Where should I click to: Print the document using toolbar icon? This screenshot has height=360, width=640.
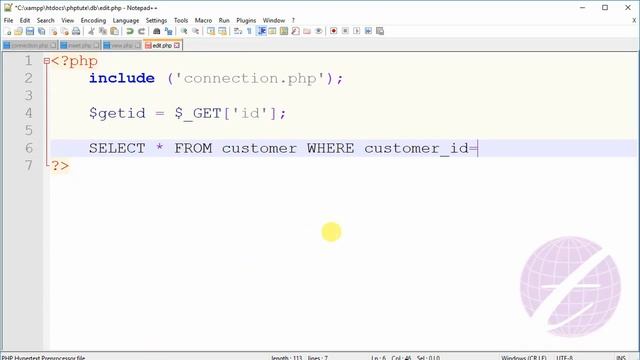coord(76,31)
